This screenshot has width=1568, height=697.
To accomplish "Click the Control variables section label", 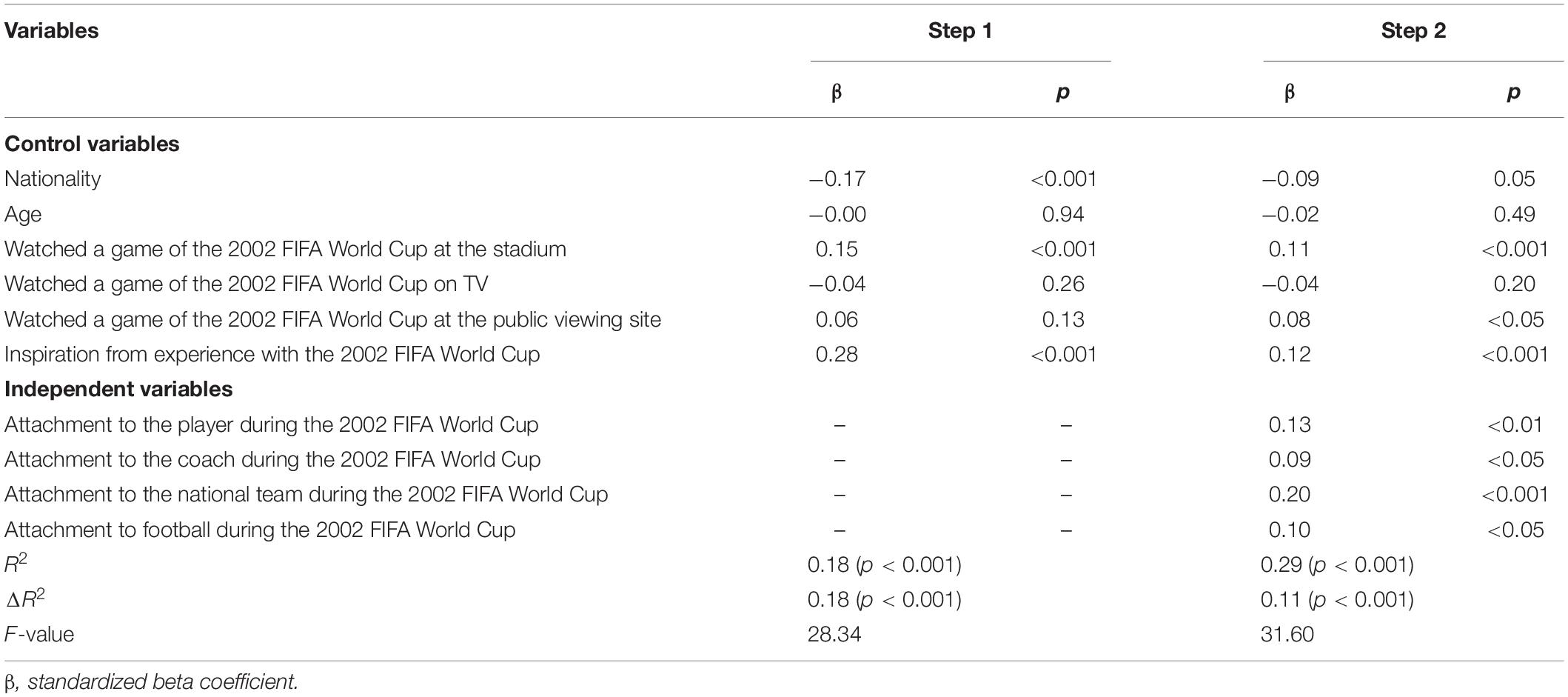I will click(x=92, y=144).
